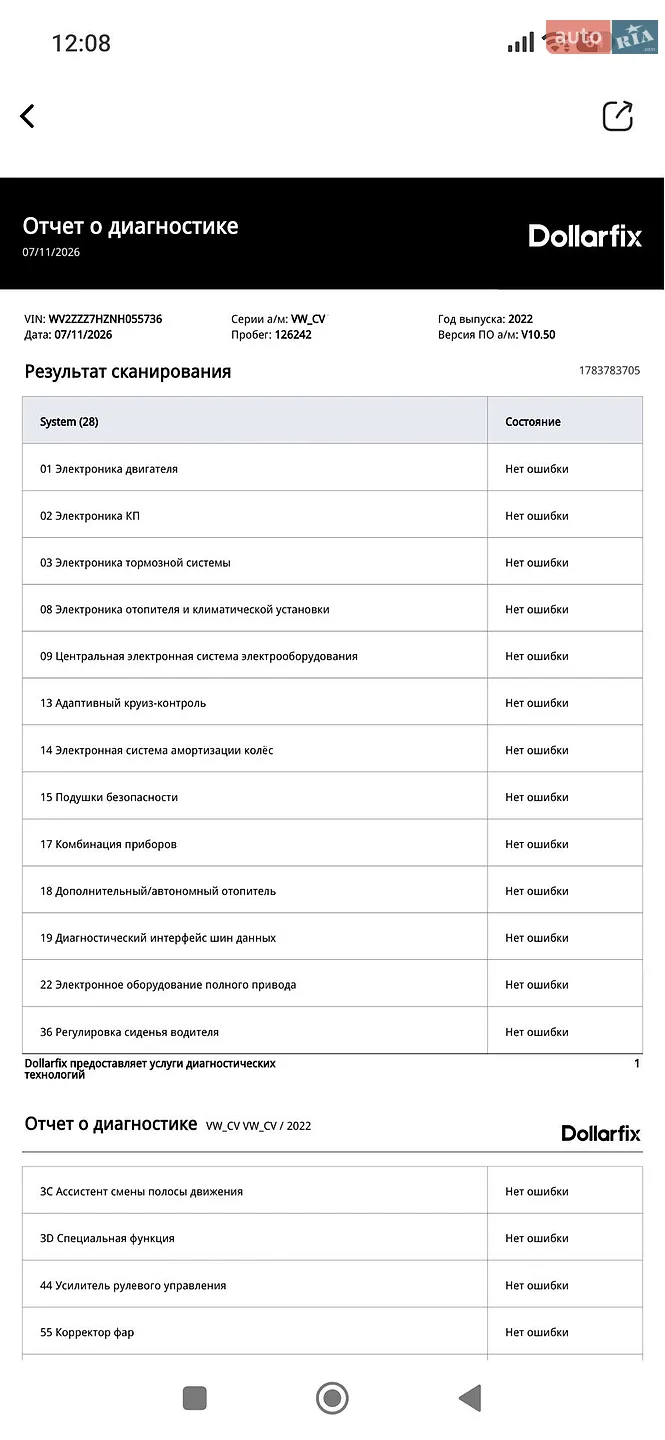Tap the Android recent apps square button
665x1440 pixels.
point(195,1398)
